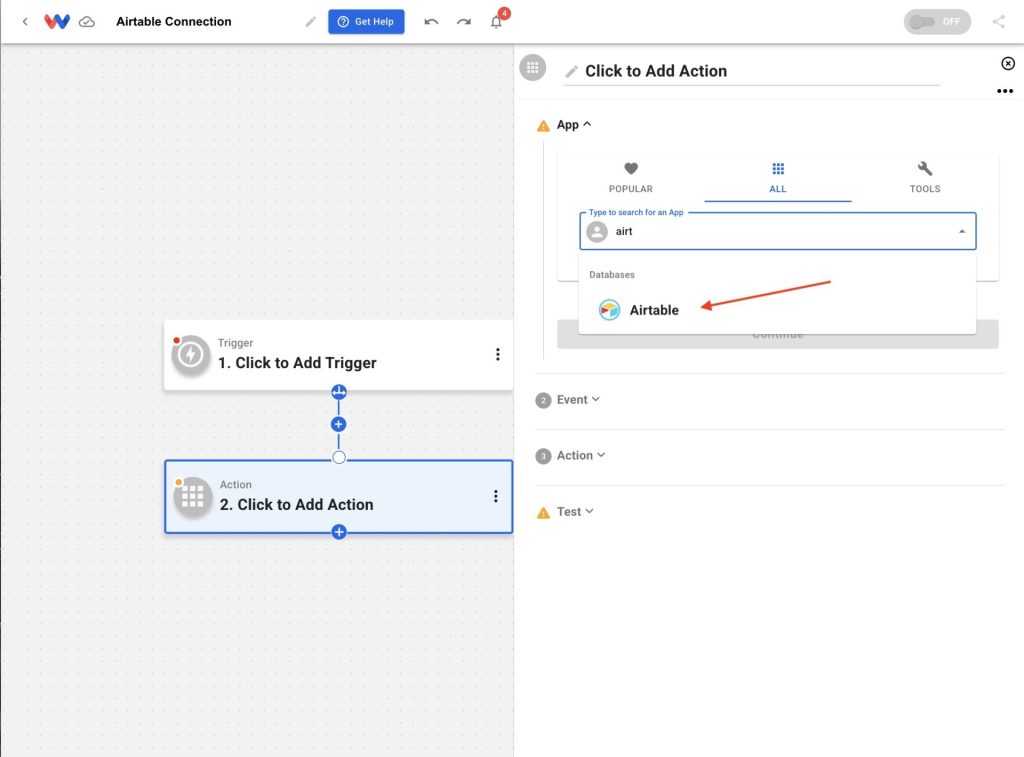The image size is (1024, 757).
Task: Click the App warning triangle icon
Action: point(543,125)
